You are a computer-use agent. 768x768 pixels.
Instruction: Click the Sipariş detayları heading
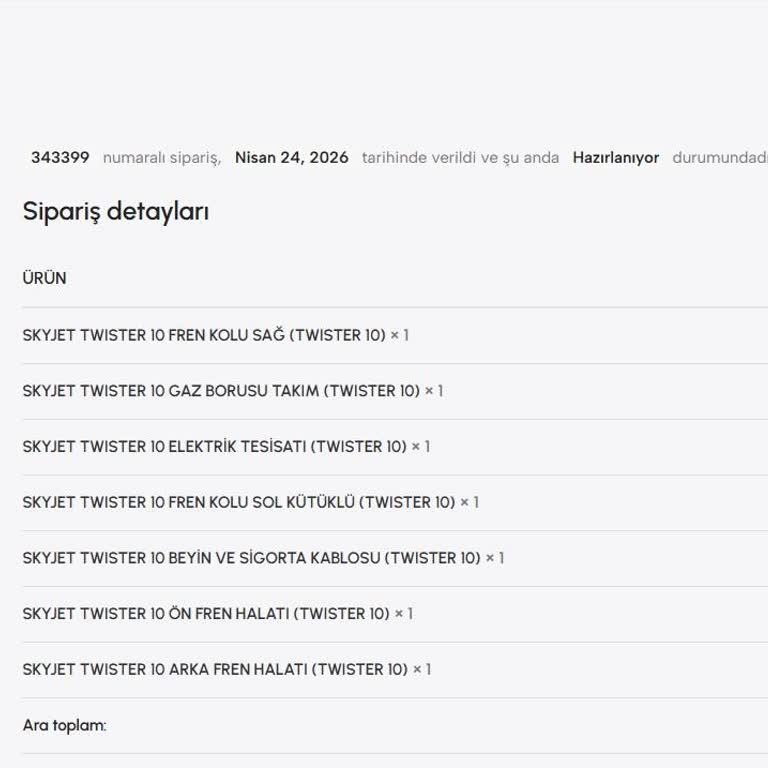[x=116, y=212]
